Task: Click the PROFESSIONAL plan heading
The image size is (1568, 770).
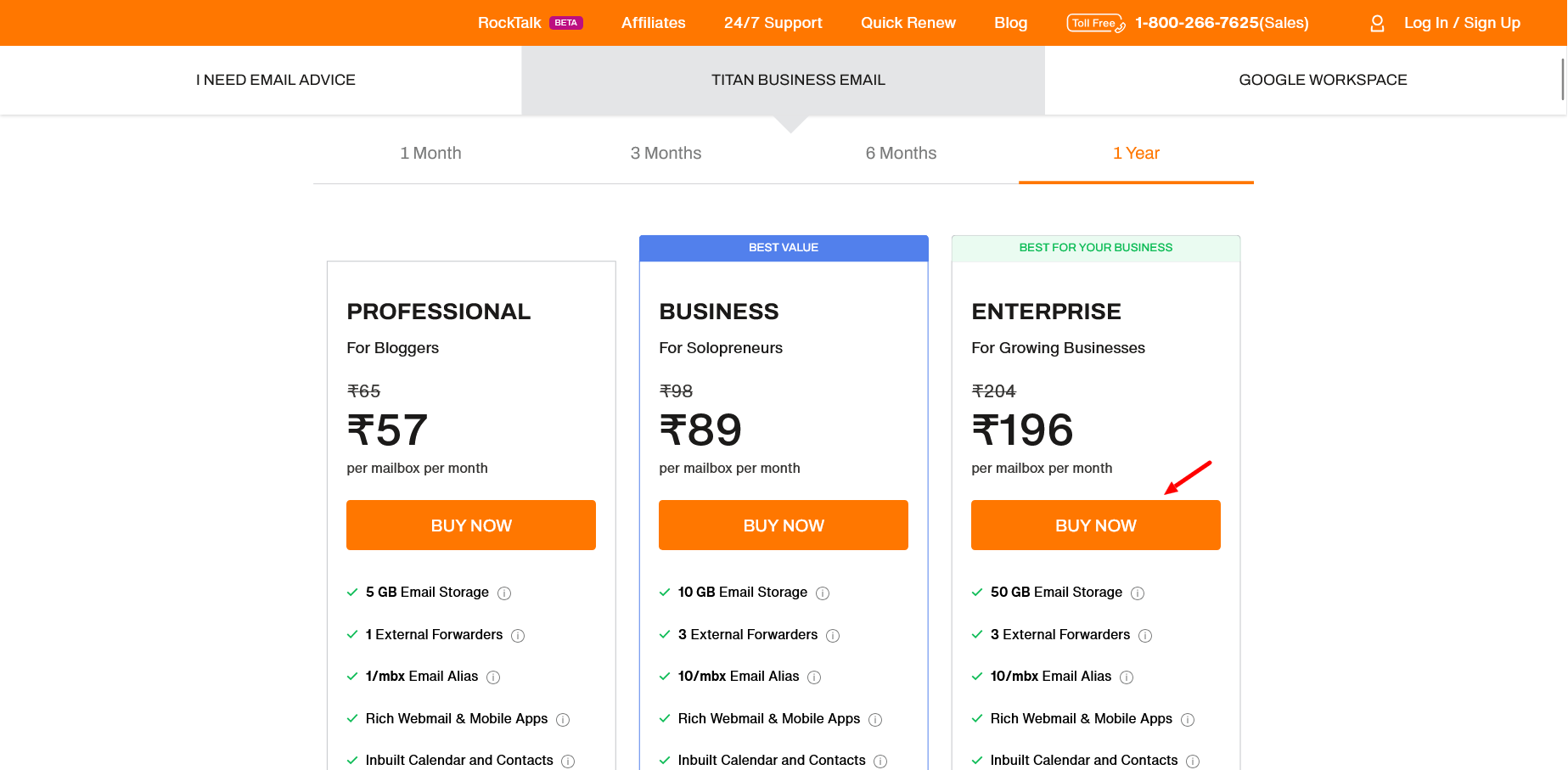Action: coord(439,312)
